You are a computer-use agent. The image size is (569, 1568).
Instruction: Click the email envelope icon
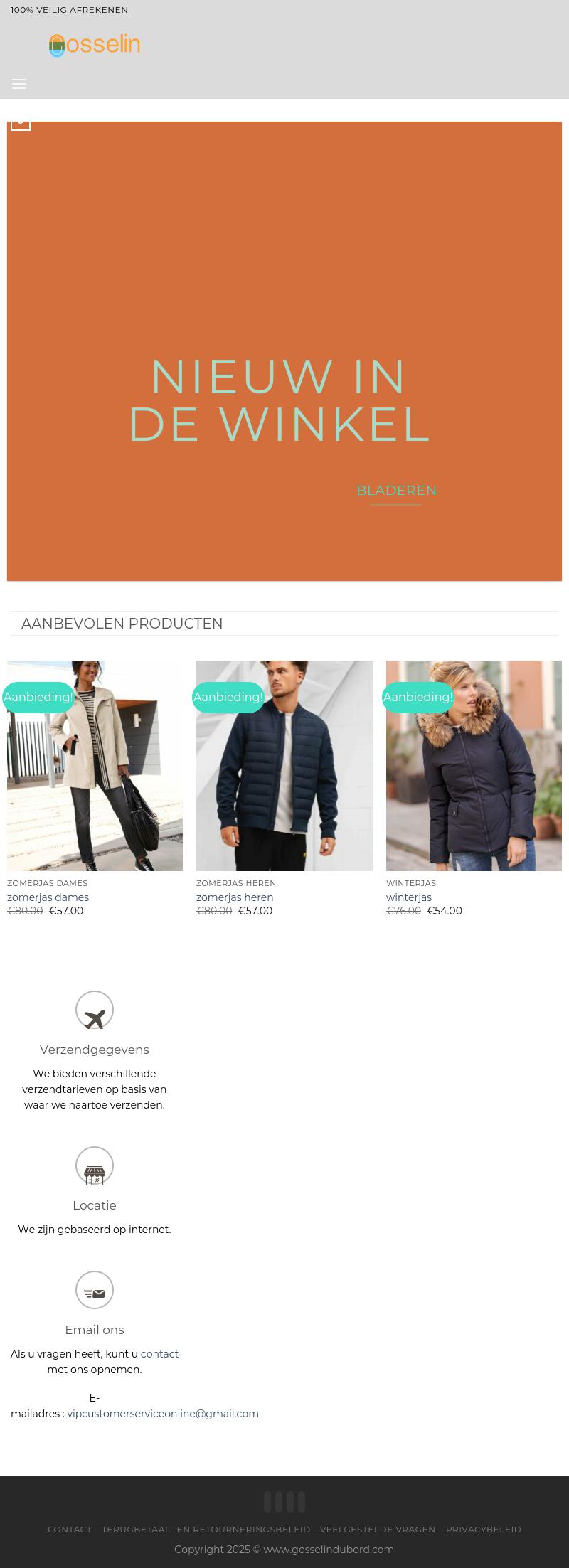click(95, 1290)
